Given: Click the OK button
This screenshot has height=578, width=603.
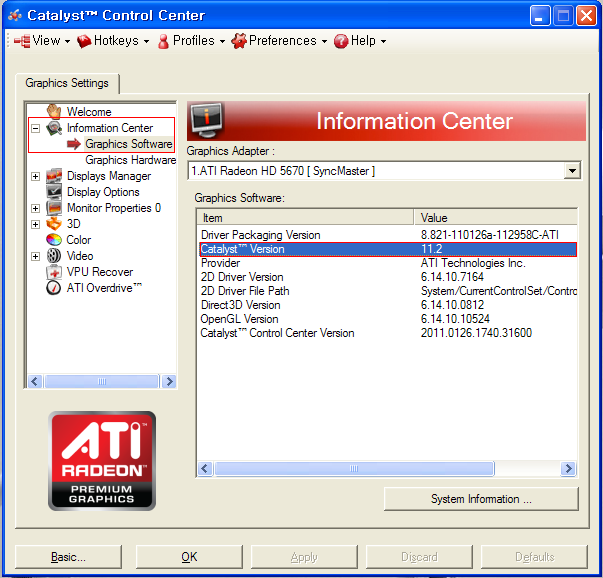Looking at the screenshot, I should click(189, 557).
